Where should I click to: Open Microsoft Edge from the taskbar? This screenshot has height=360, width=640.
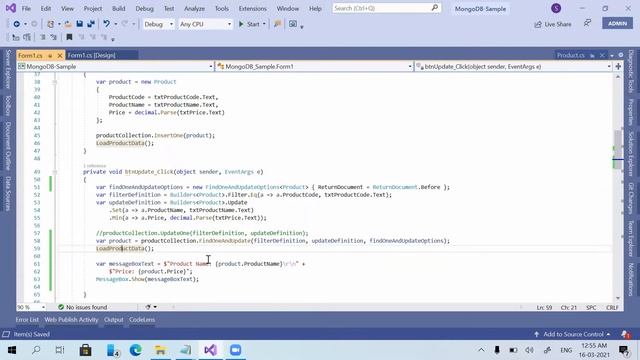pos(136,350)
